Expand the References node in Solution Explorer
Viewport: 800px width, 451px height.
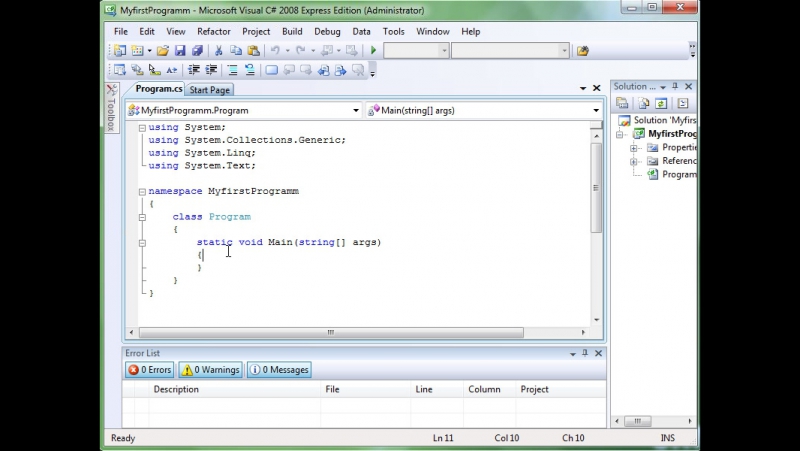tap(633, 161)
